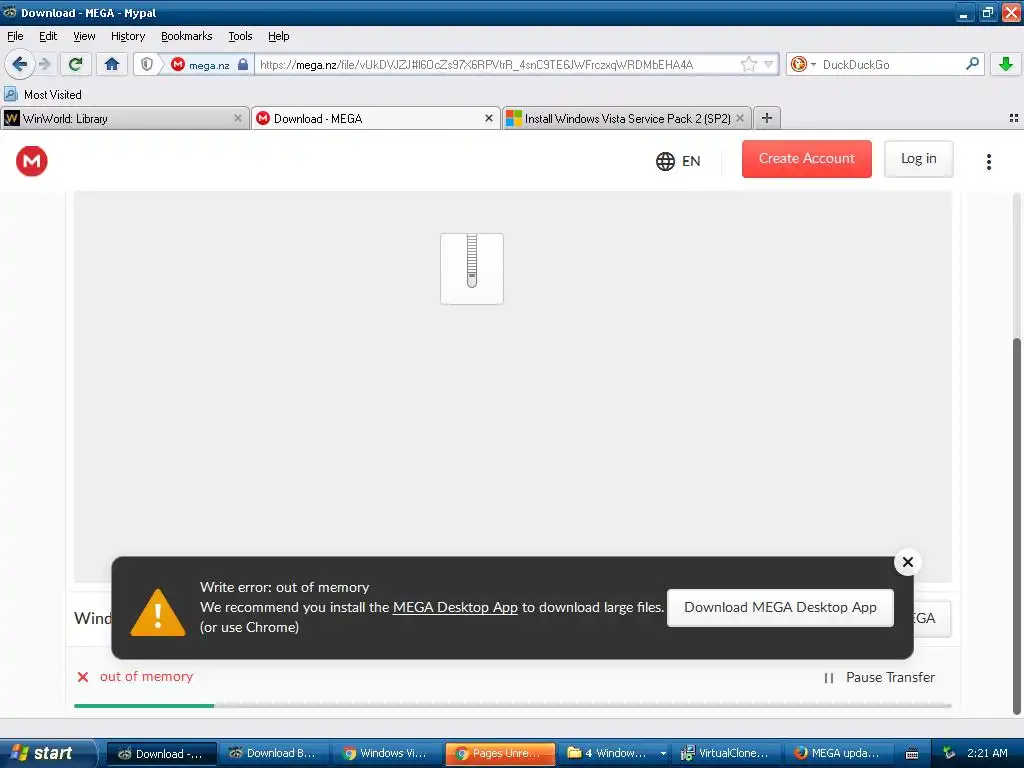
Task: Click the tray icon beside the clock
Action: (948, 753)
